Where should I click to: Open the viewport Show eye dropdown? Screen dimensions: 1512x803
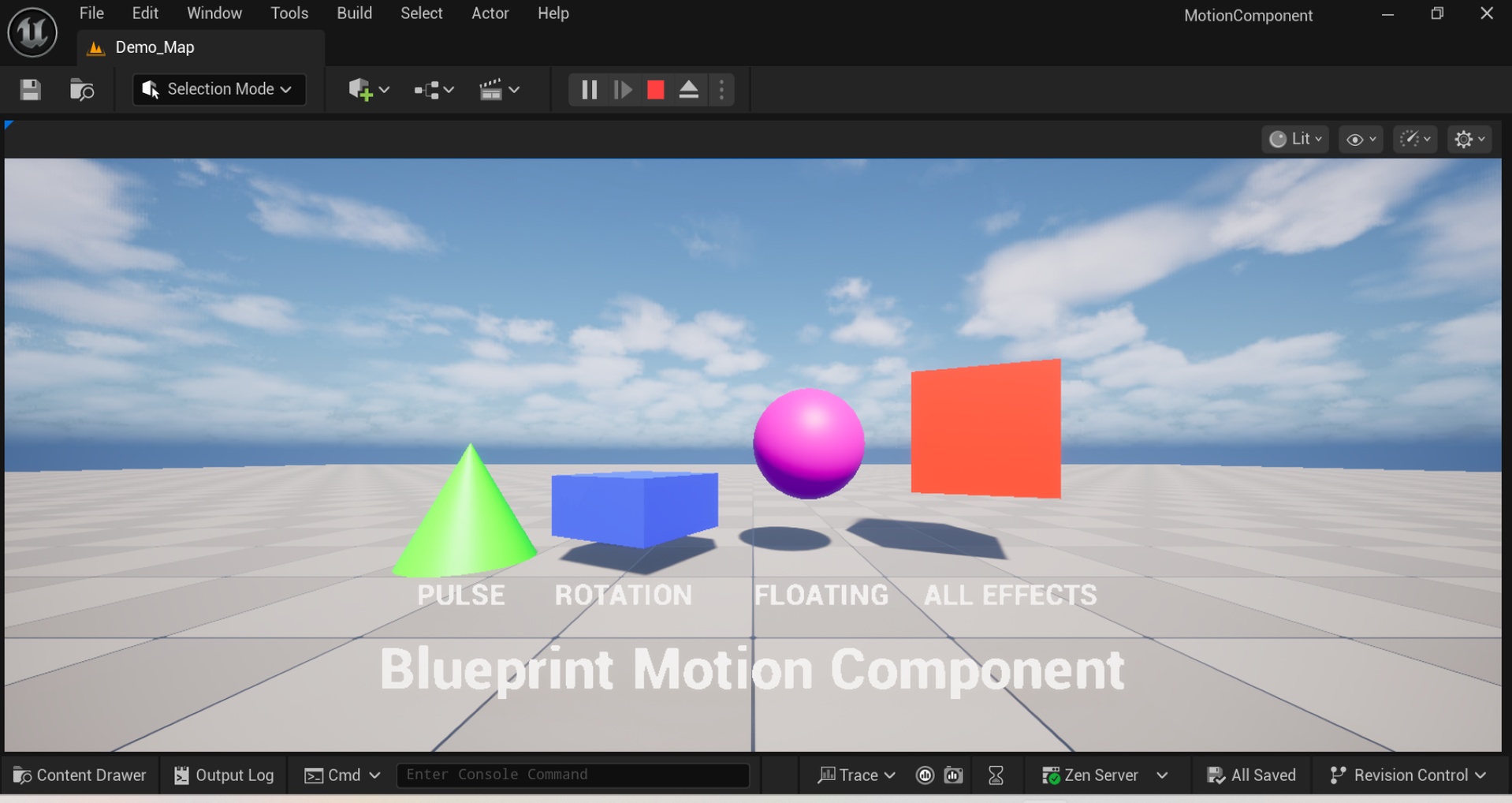tap(1361, 140)
